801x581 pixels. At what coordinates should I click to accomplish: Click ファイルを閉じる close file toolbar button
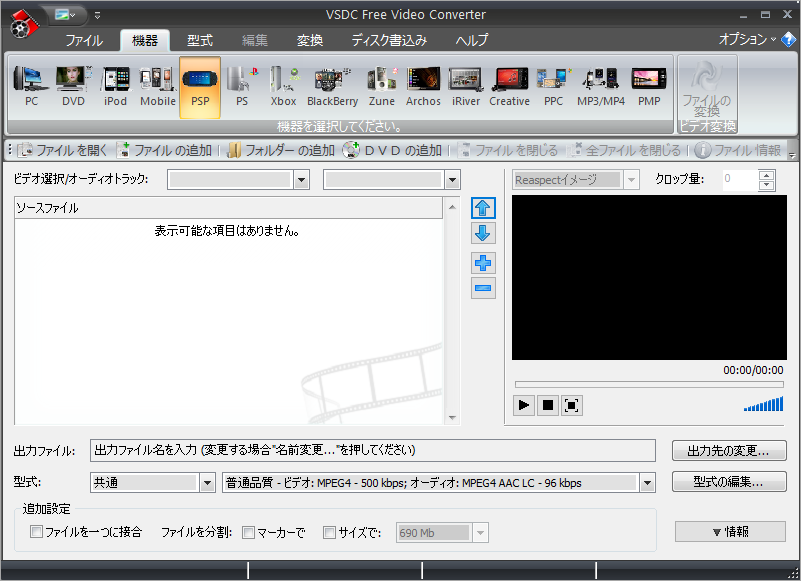507,150
